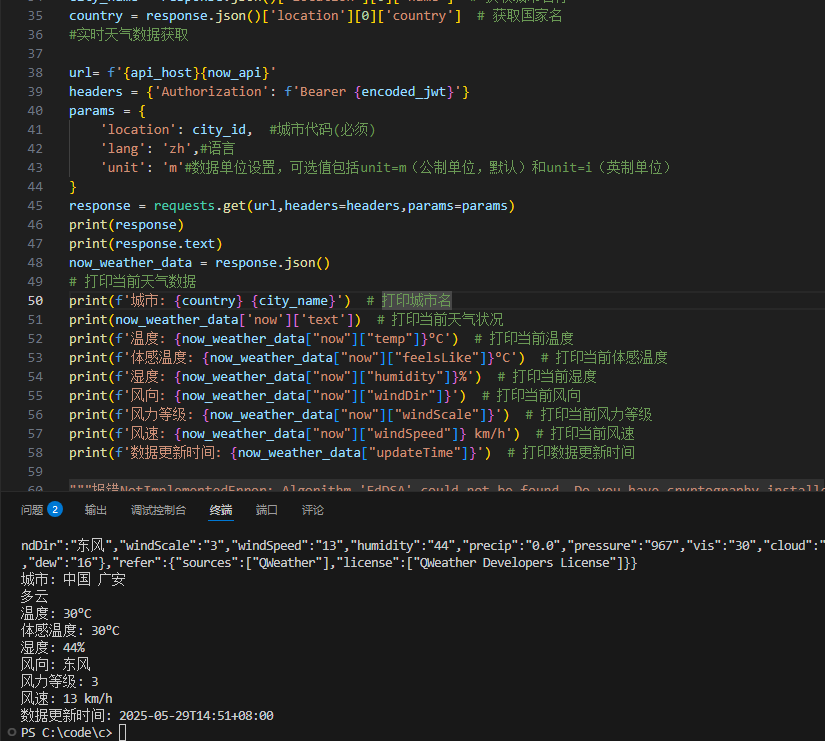
Task: Click line number 38 in the gutter
Action: tap(35, 73)
